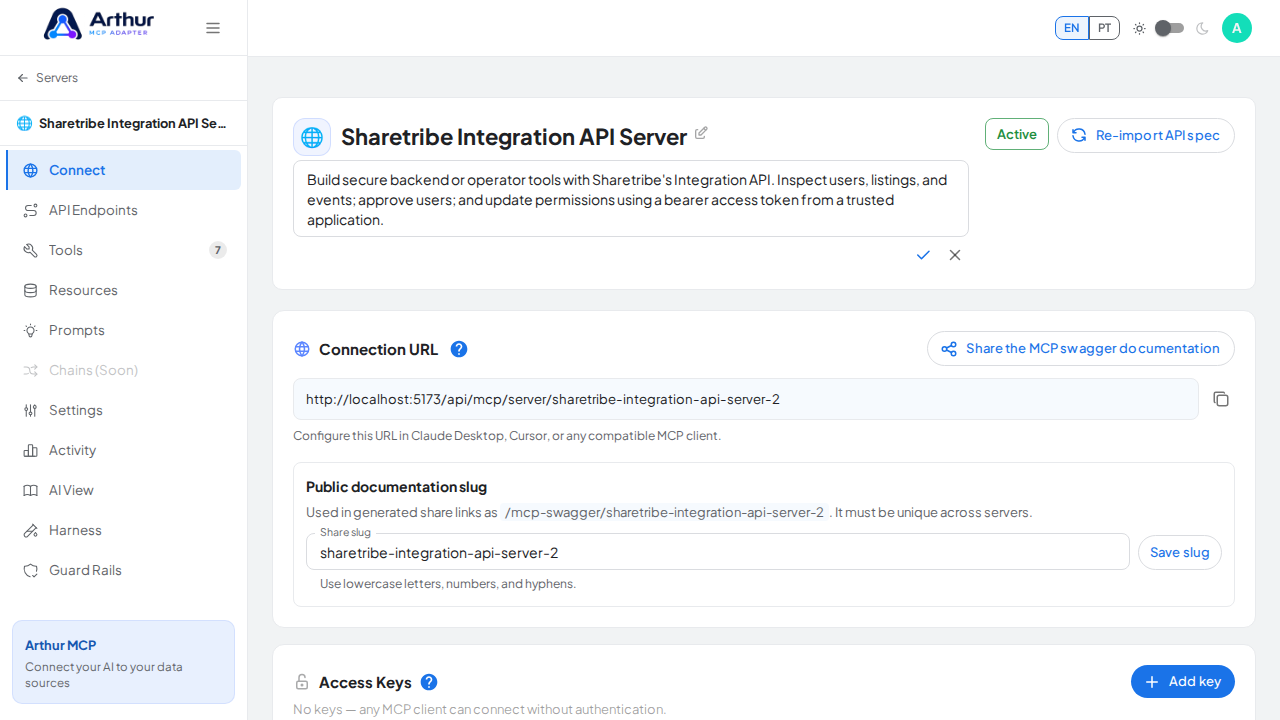Collapse sidebar with hamburger menu icon
The width and height of the screenshot is (1280, 720).
coord(213,28)
